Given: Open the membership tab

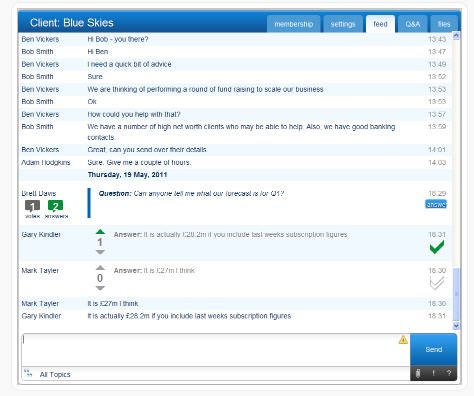Looking at the screenshot, I should pos(294,24).
